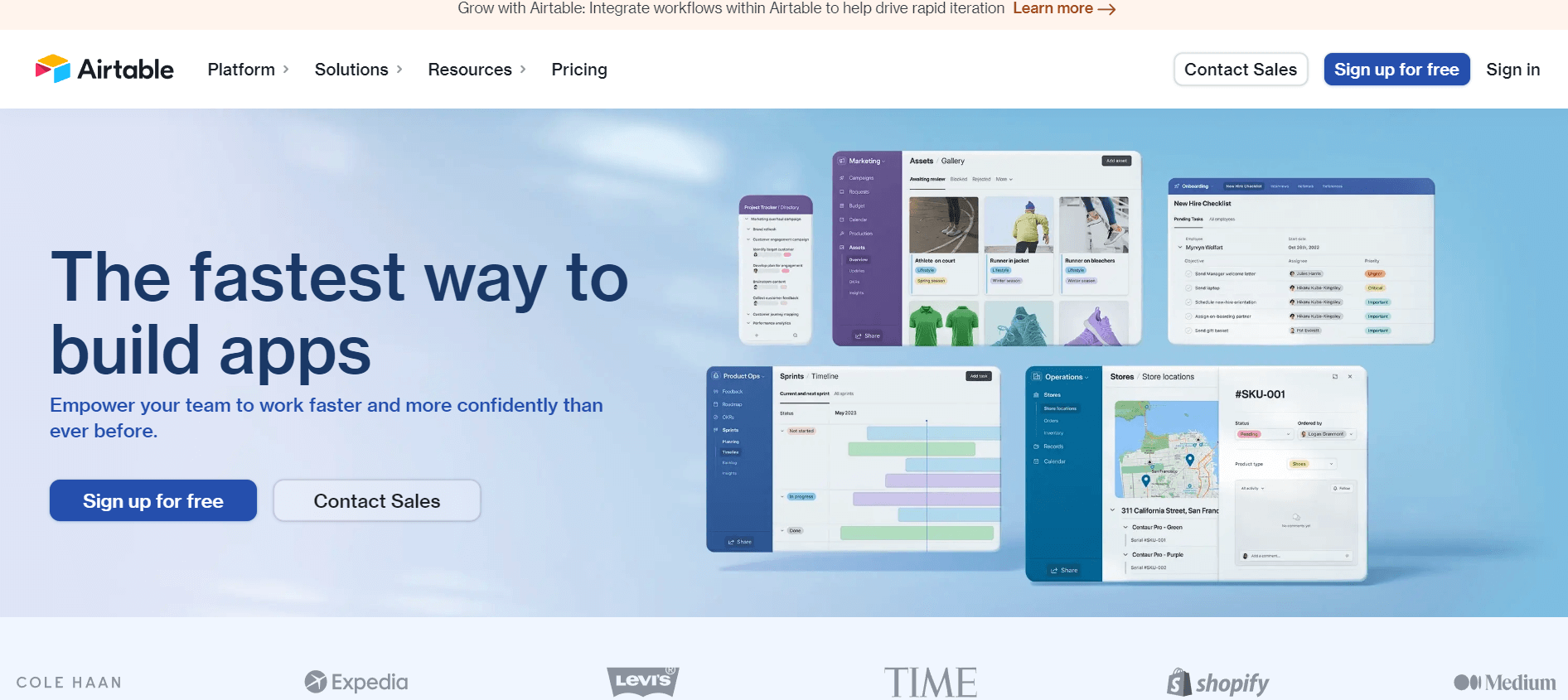1568x700 pixels.
Task: Click the Runner on bleachers gallery photo
Action: click(x=1094, y=224)
